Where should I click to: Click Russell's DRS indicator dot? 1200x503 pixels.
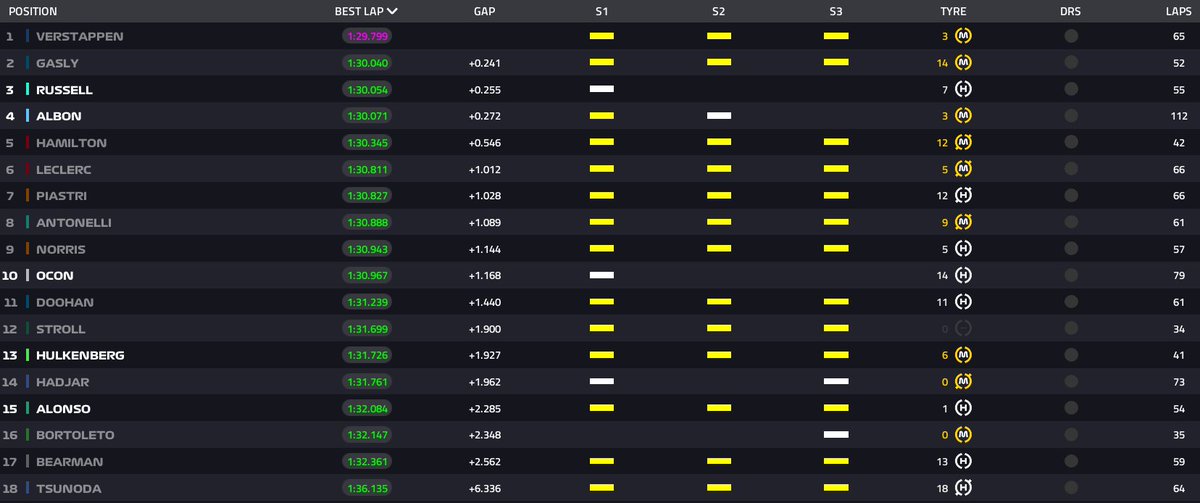(1071, 90)
